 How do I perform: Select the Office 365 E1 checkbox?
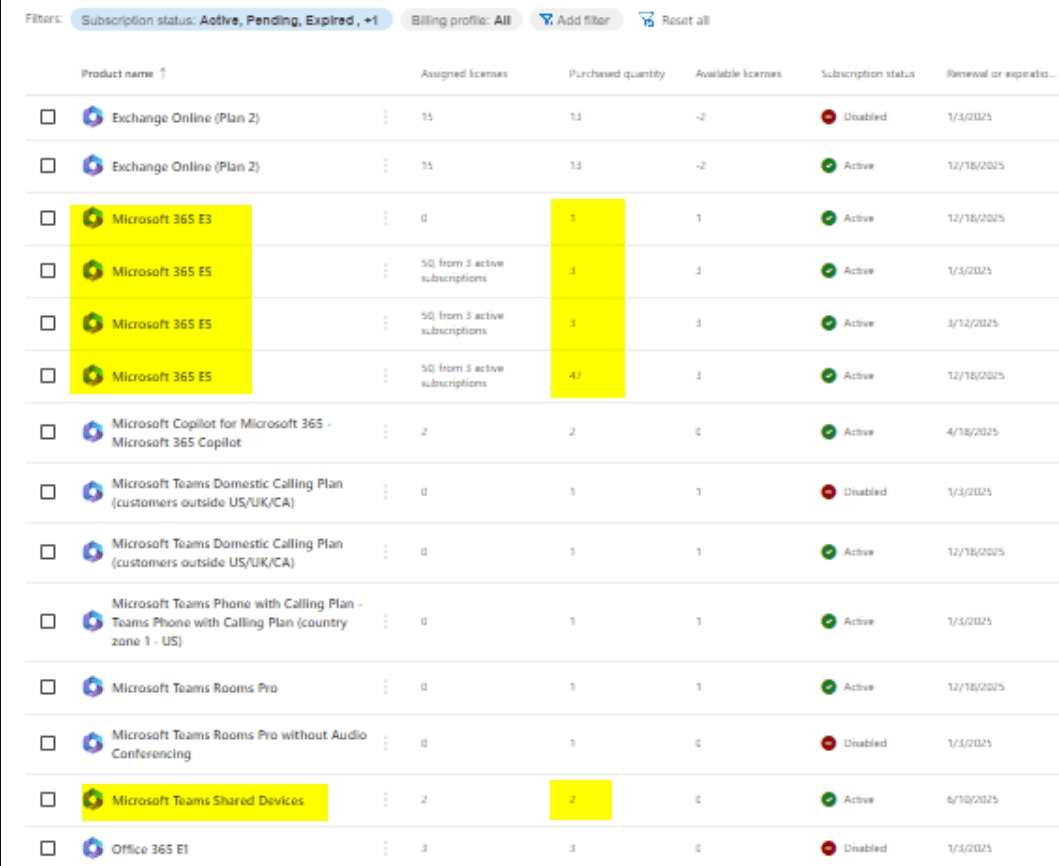click(x=48, y=848)
